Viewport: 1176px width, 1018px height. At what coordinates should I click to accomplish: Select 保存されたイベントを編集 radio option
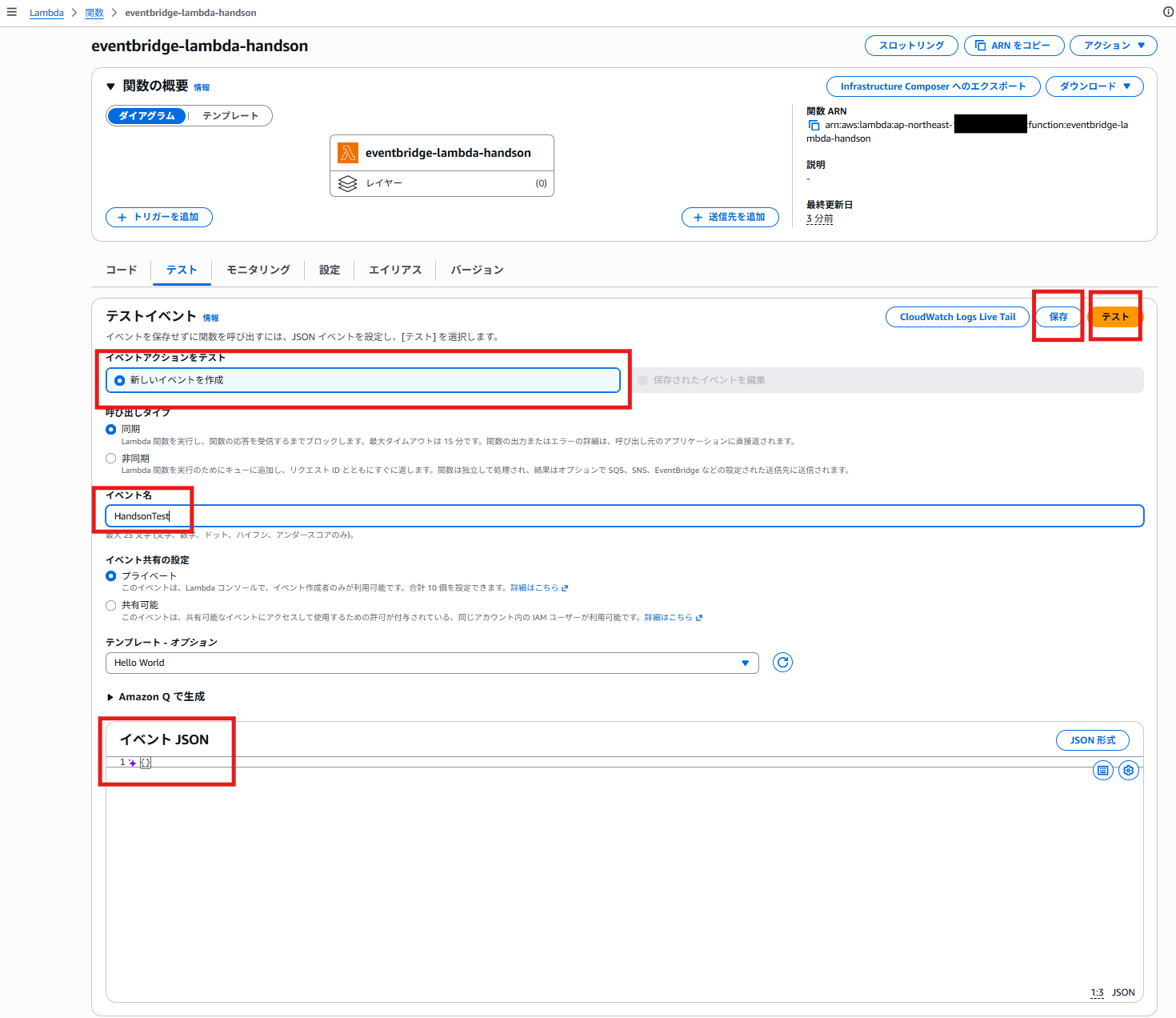(887, 380)
